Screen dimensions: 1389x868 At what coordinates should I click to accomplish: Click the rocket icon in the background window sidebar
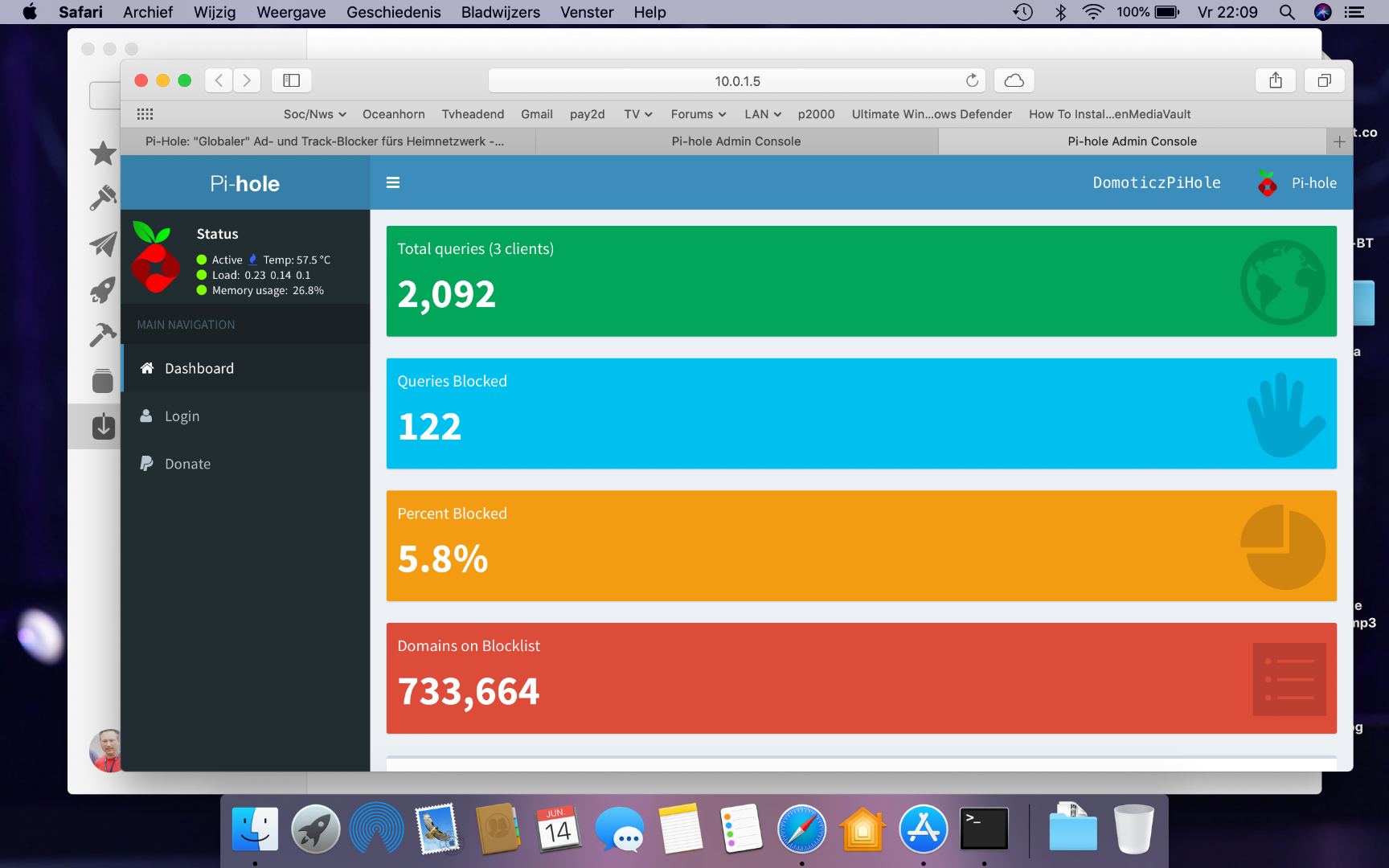pyautogui.click(x=103, y=289)
